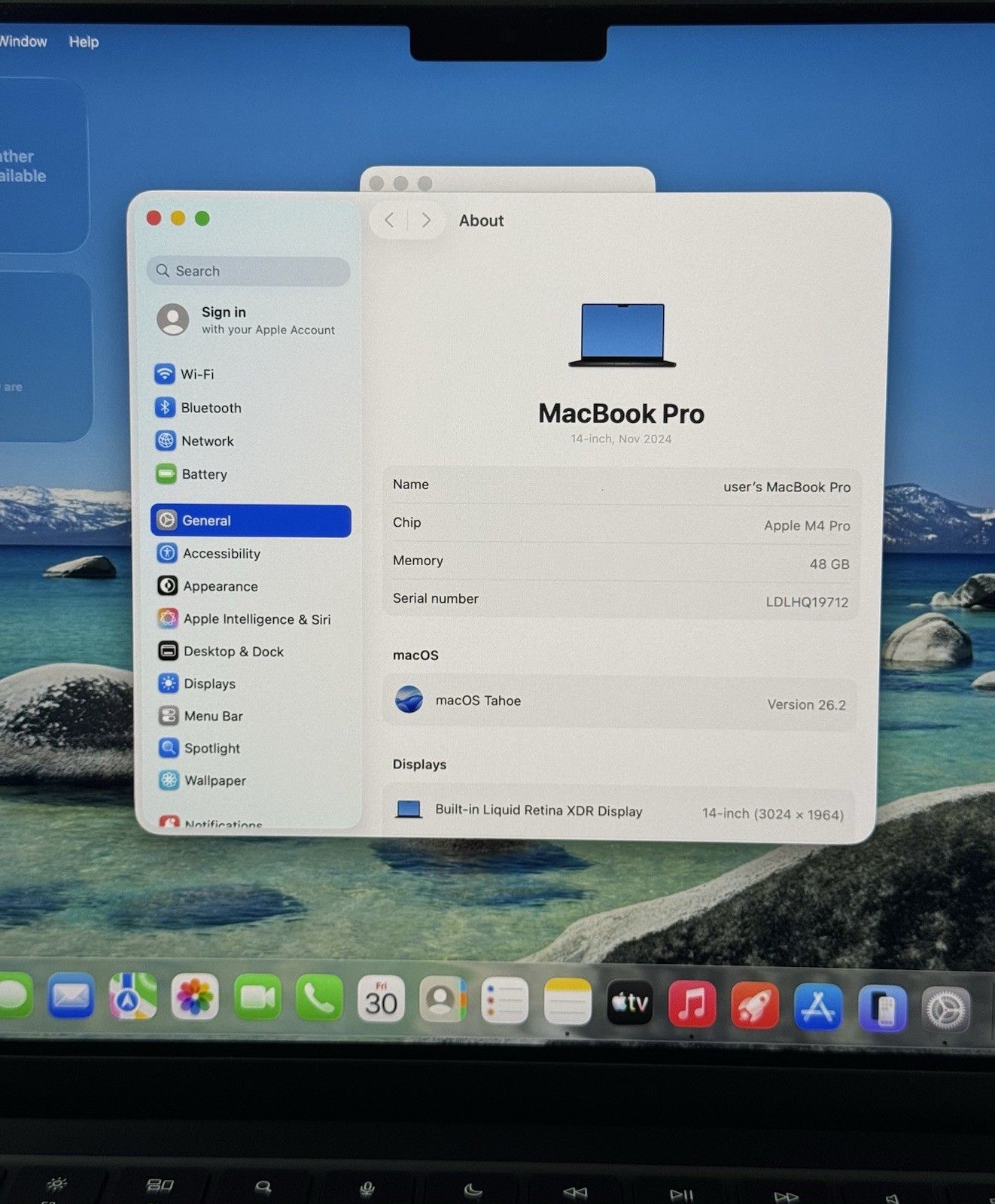Open Reminders in the Dock

pyautogui.click(x=504, y=1001)
